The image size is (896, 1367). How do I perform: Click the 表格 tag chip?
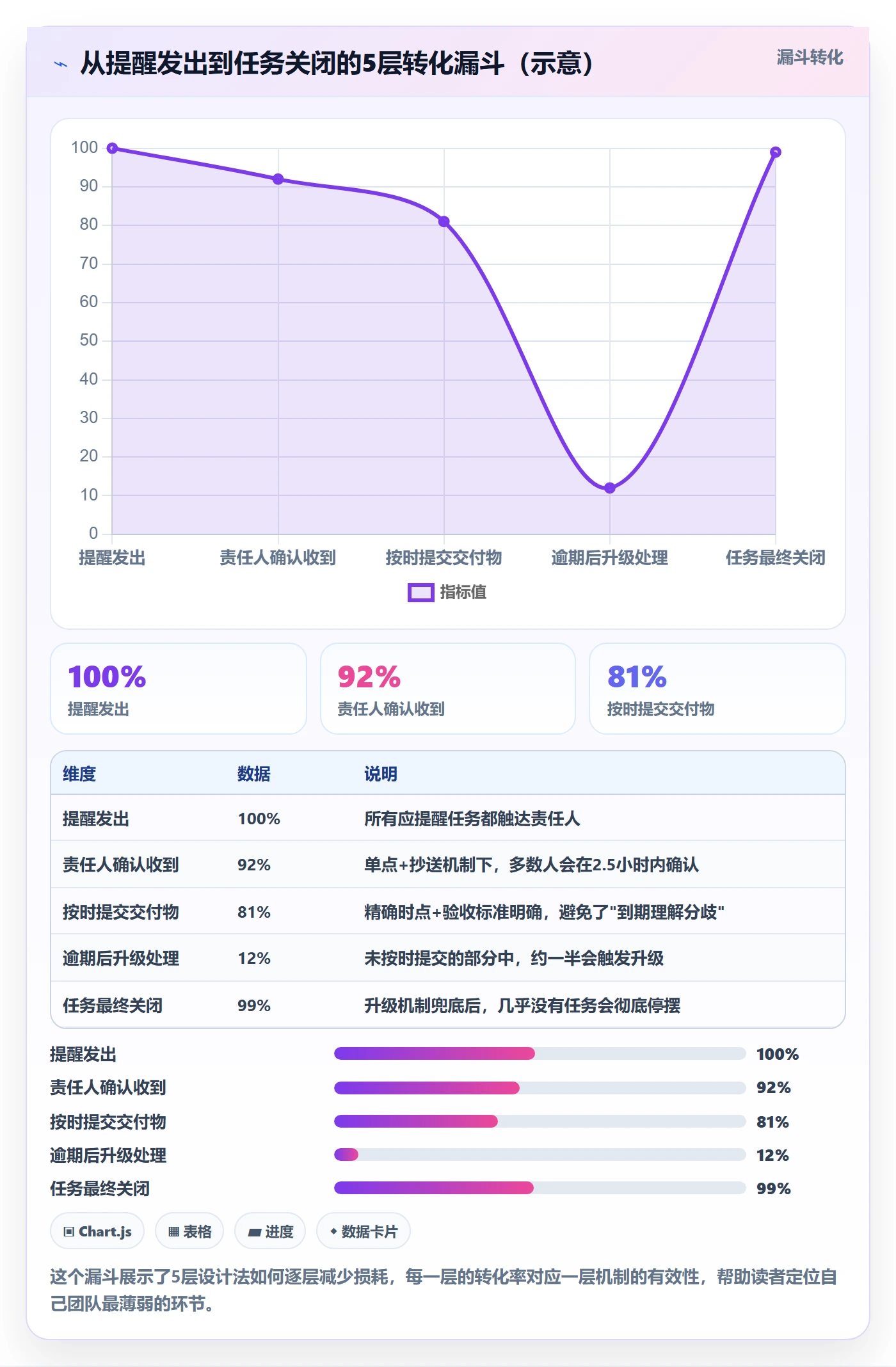tap(189, 1231)
